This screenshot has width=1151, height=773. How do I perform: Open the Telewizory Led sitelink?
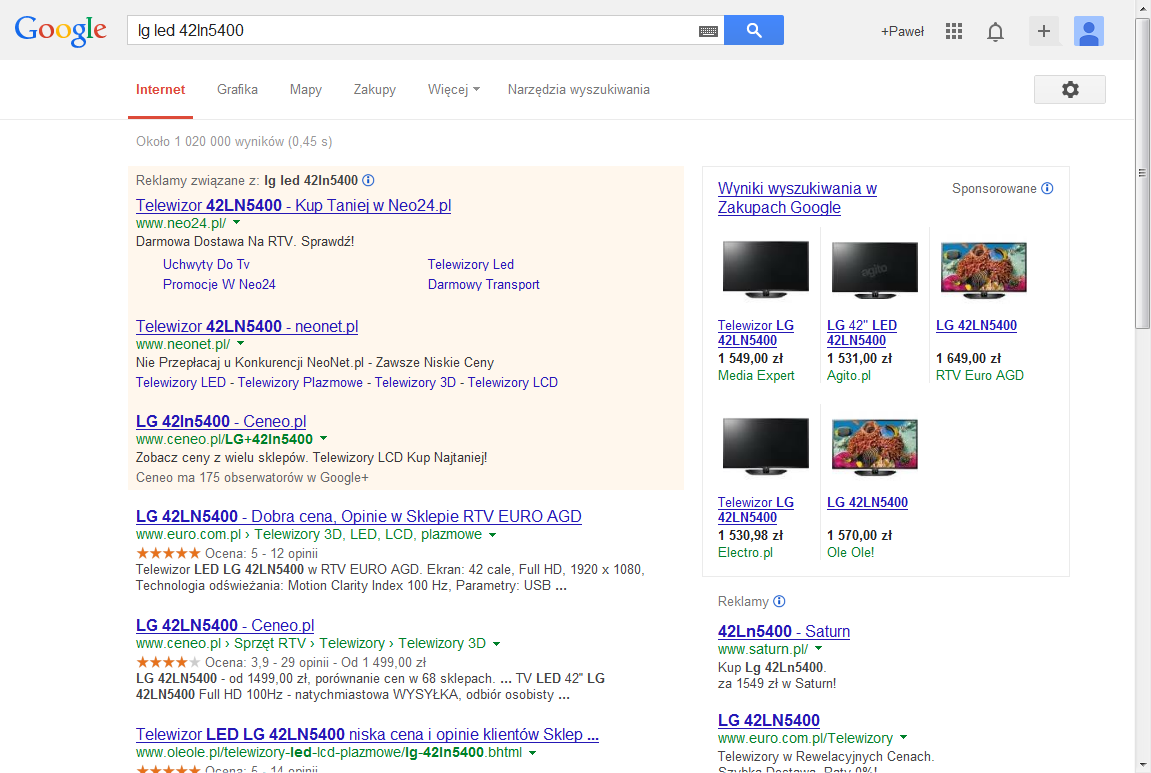point(471,264)
